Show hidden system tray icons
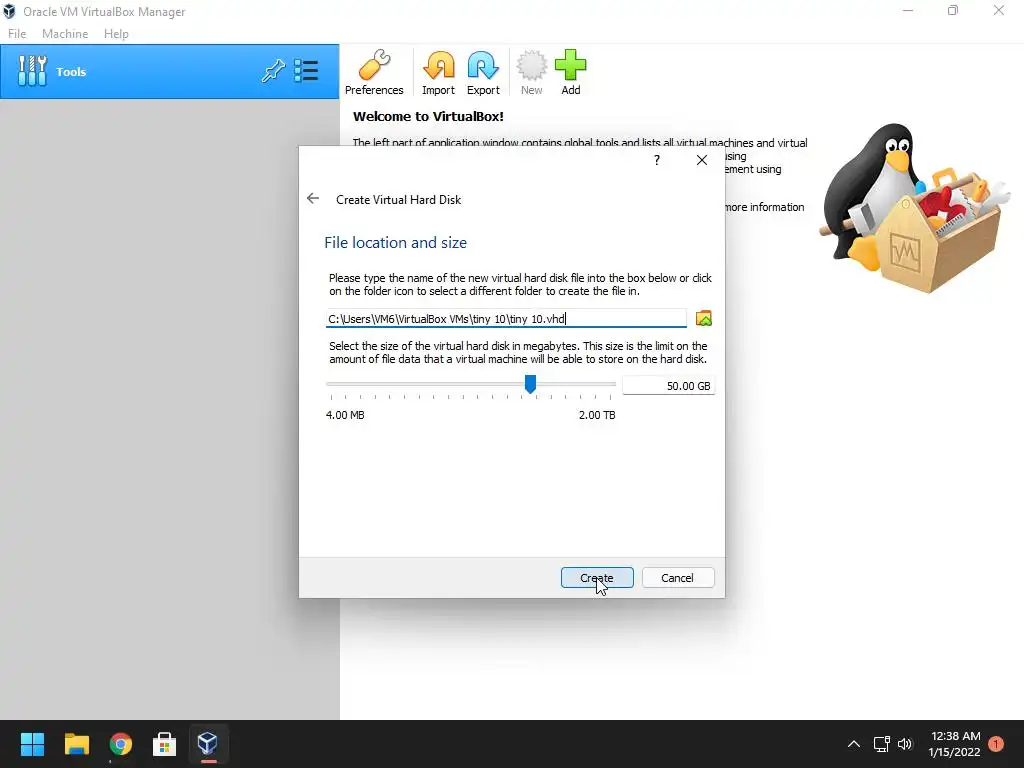 (854, 744)
